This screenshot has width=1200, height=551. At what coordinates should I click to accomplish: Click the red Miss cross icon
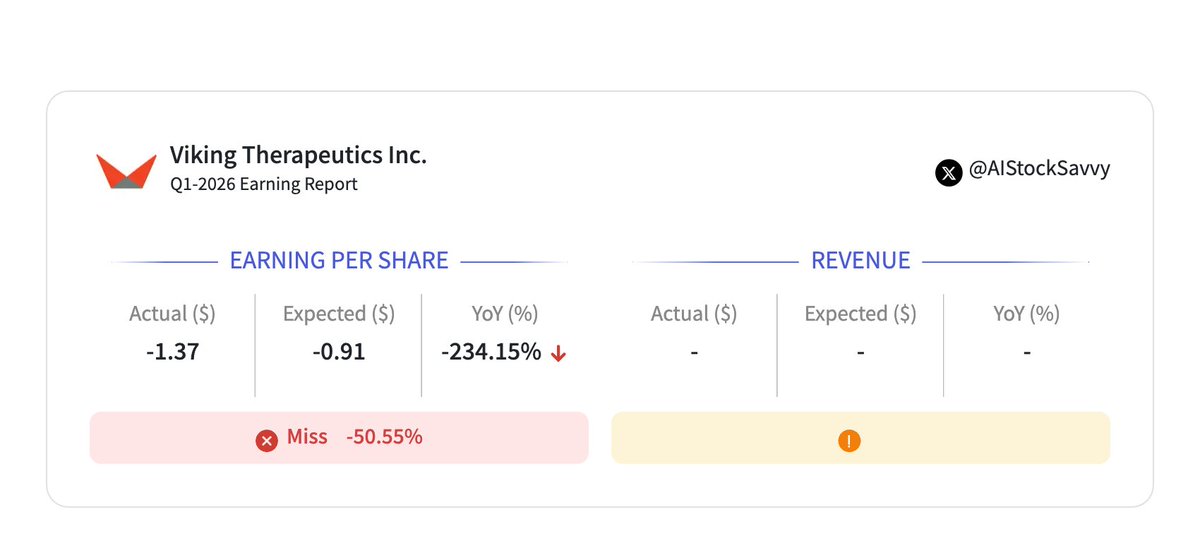click(266, 440)
